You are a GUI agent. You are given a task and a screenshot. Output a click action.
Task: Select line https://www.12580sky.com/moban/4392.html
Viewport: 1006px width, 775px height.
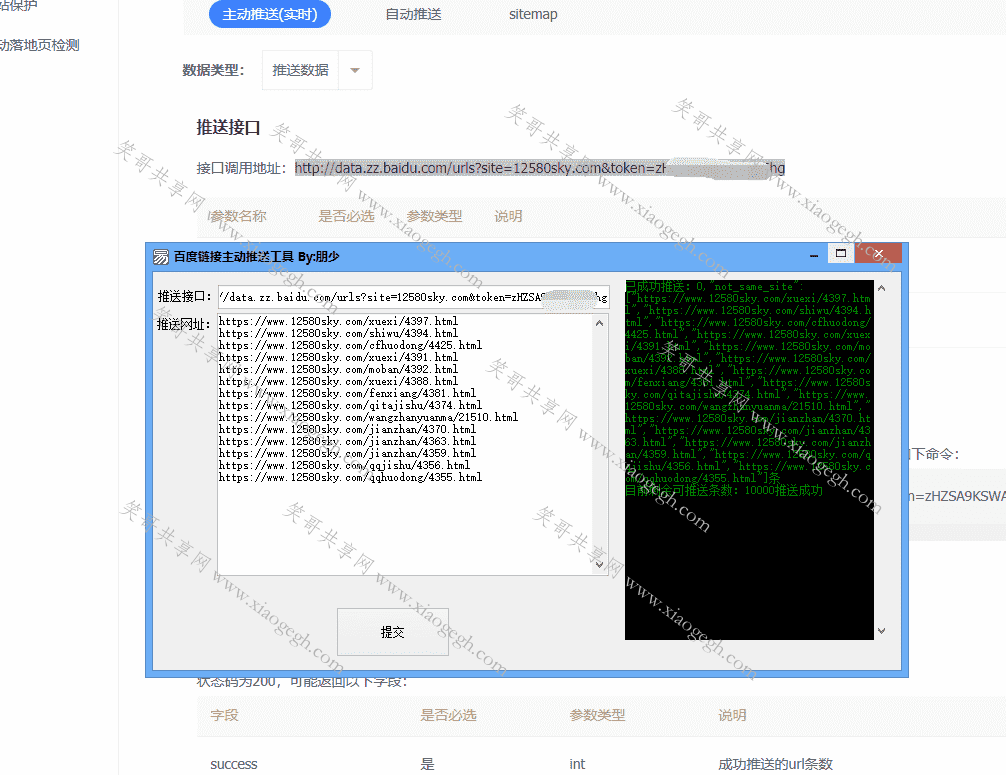(x=338, y=369)
